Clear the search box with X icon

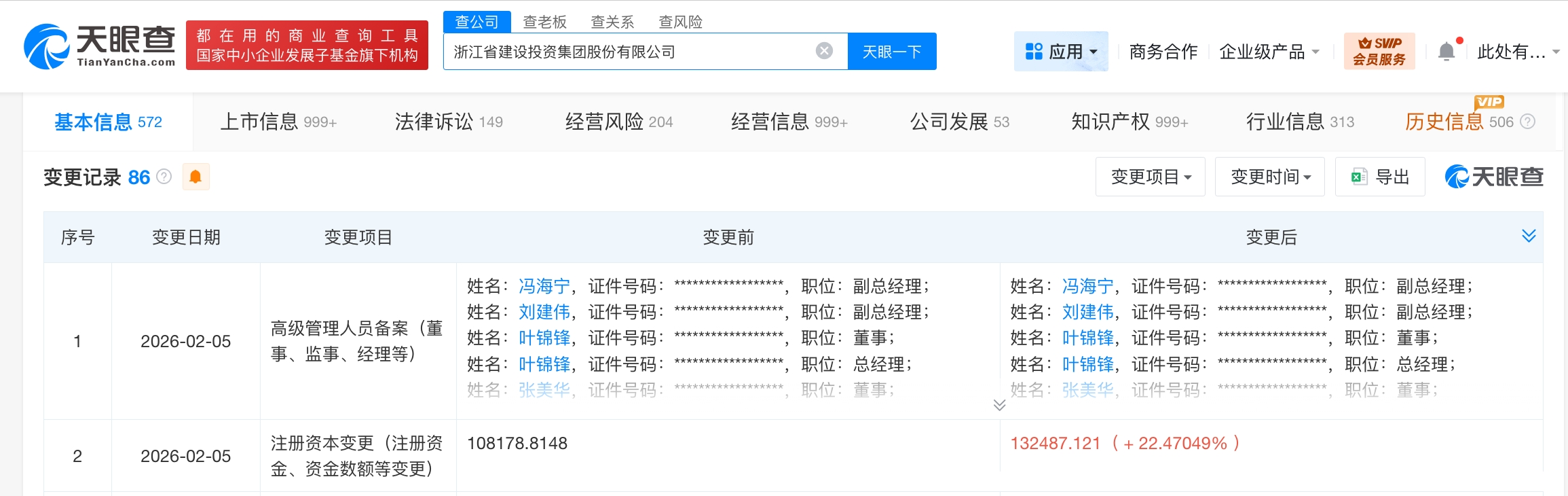(824, 51)
